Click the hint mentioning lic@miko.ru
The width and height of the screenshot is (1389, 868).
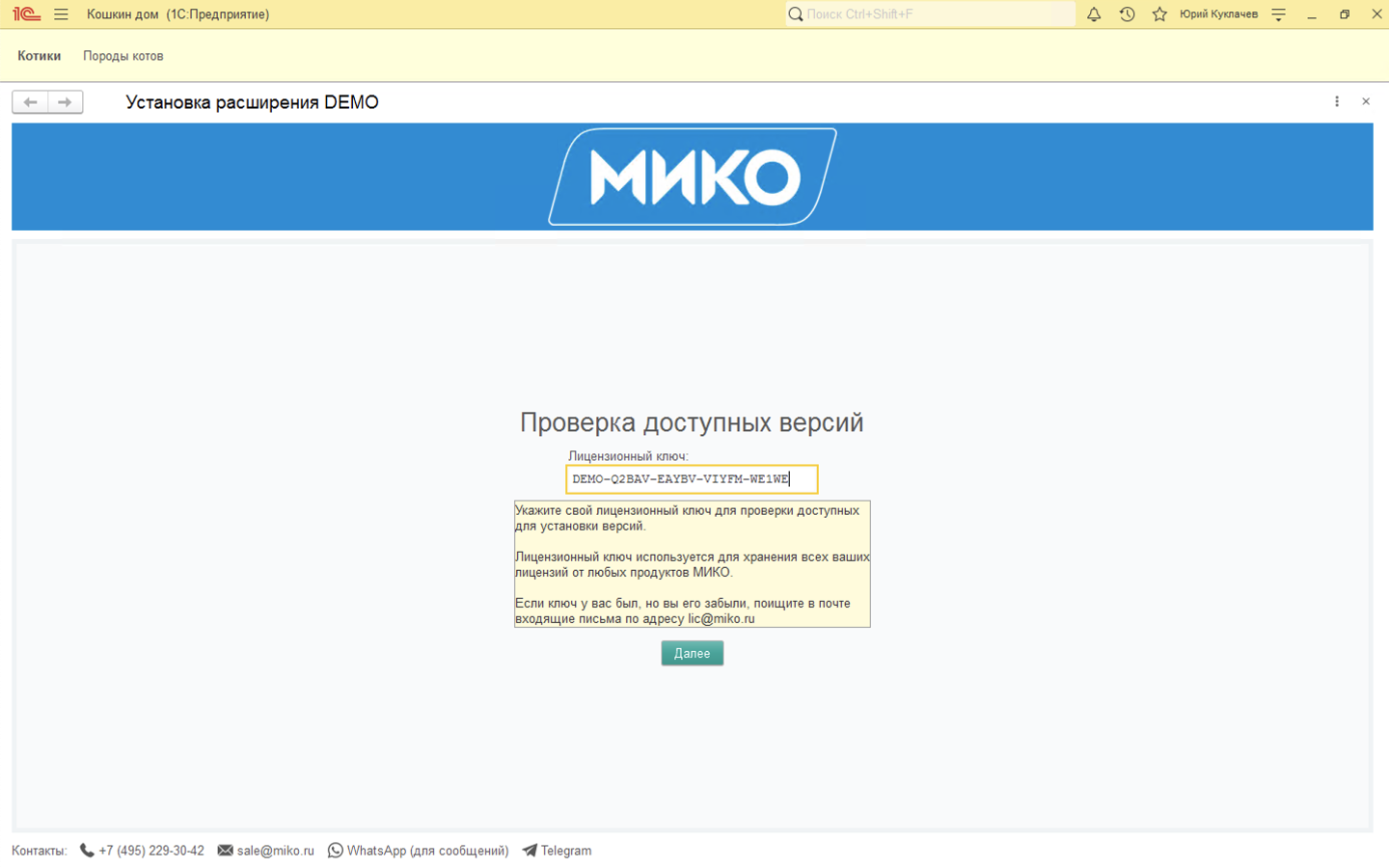pos(693,564)
